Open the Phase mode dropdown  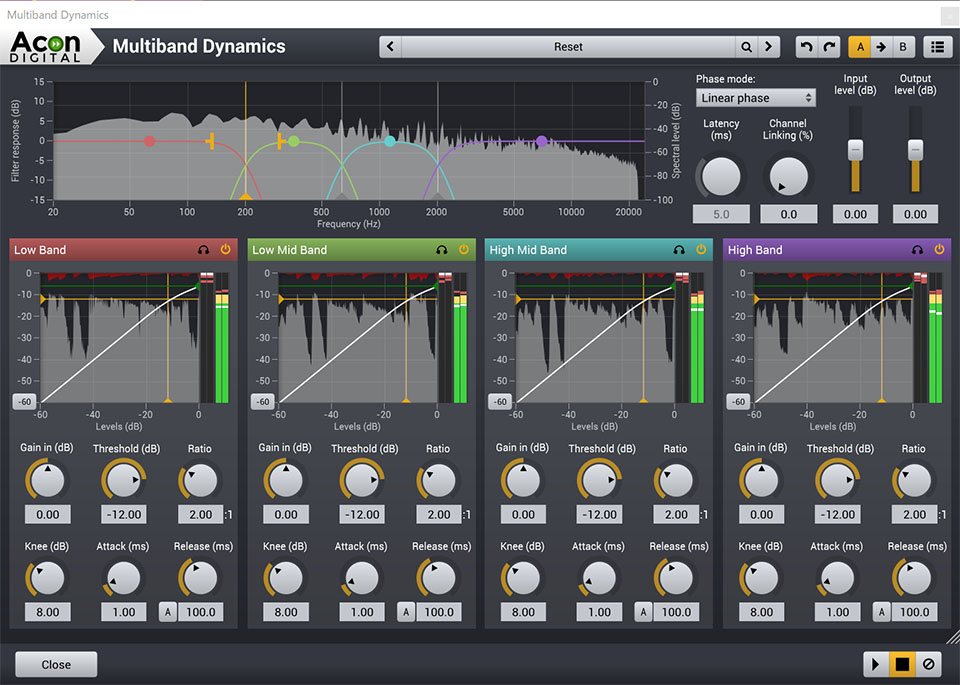[x=756, y=98]
